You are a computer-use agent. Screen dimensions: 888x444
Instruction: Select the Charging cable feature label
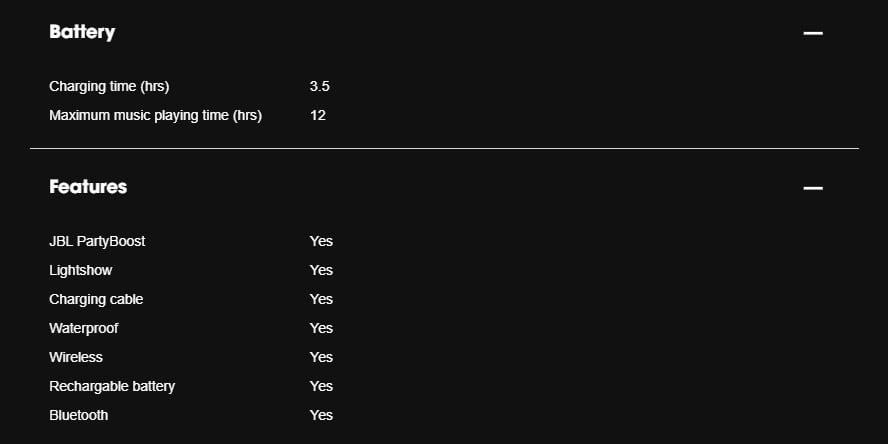point(96,299)
